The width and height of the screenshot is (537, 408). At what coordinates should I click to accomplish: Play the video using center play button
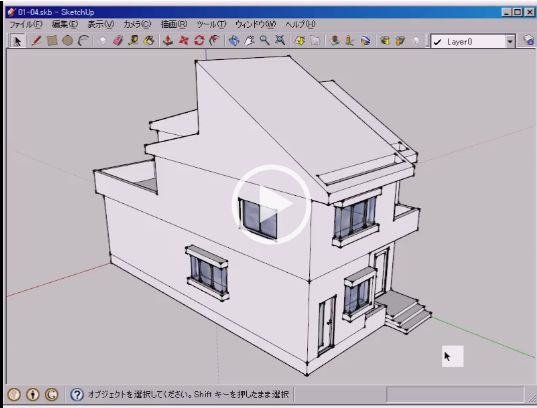tap(271, 205)
